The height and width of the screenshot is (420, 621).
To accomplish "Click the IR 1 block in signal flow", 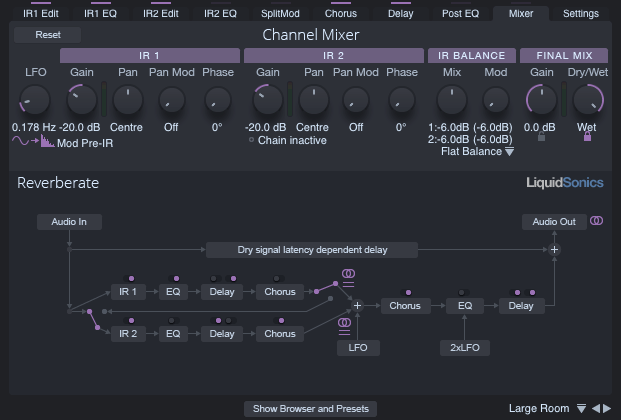I will [x=128, y=292].
